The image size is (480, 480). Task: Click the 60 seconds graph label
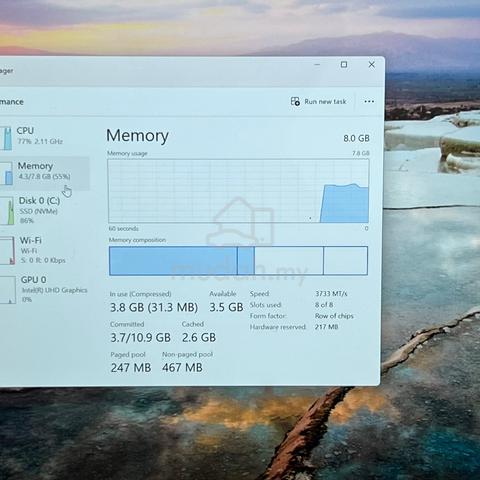coord(124,229)
